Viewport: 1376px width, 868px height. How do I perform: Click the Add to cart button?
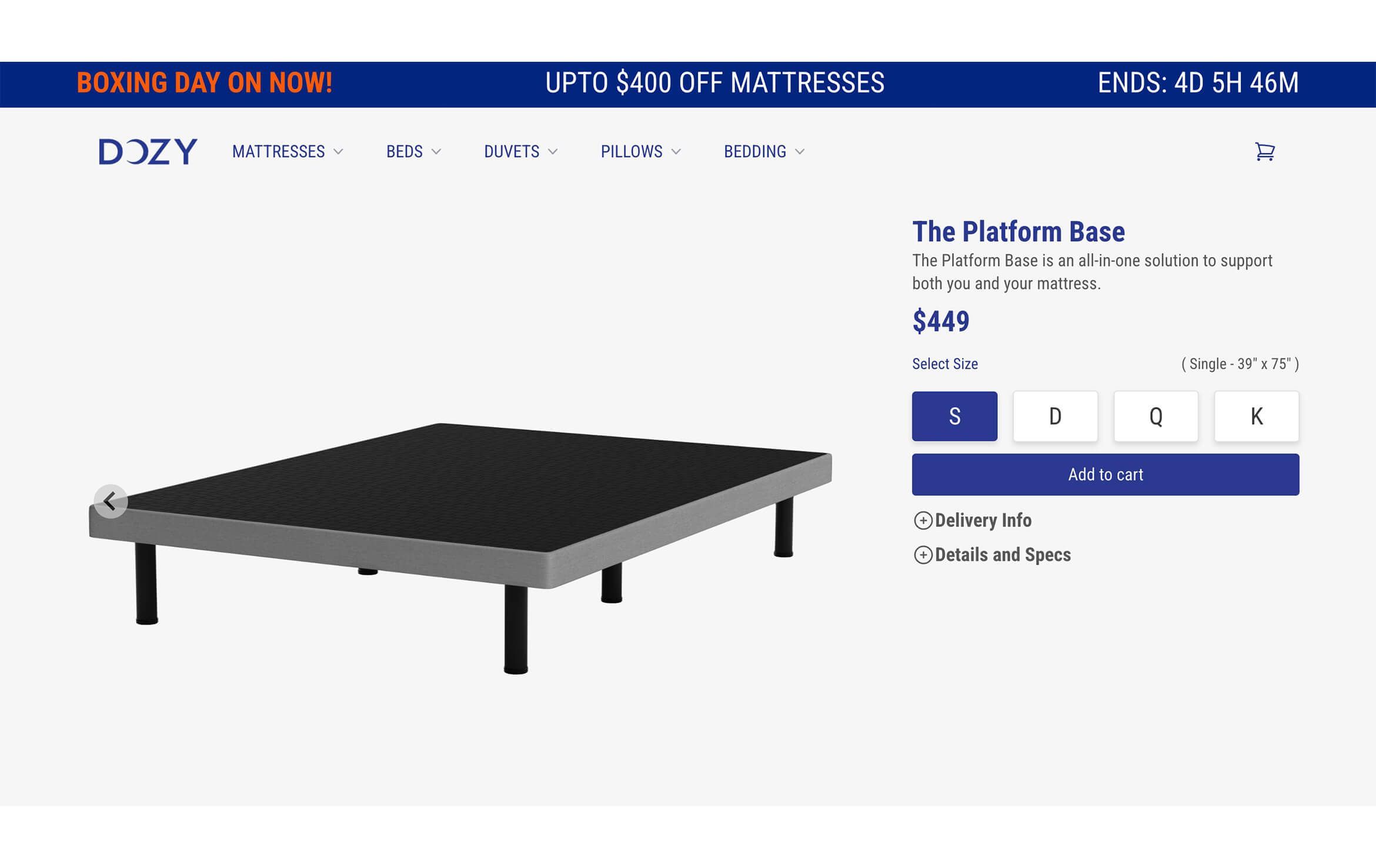pyautogui.click(x=1106, y=474)
